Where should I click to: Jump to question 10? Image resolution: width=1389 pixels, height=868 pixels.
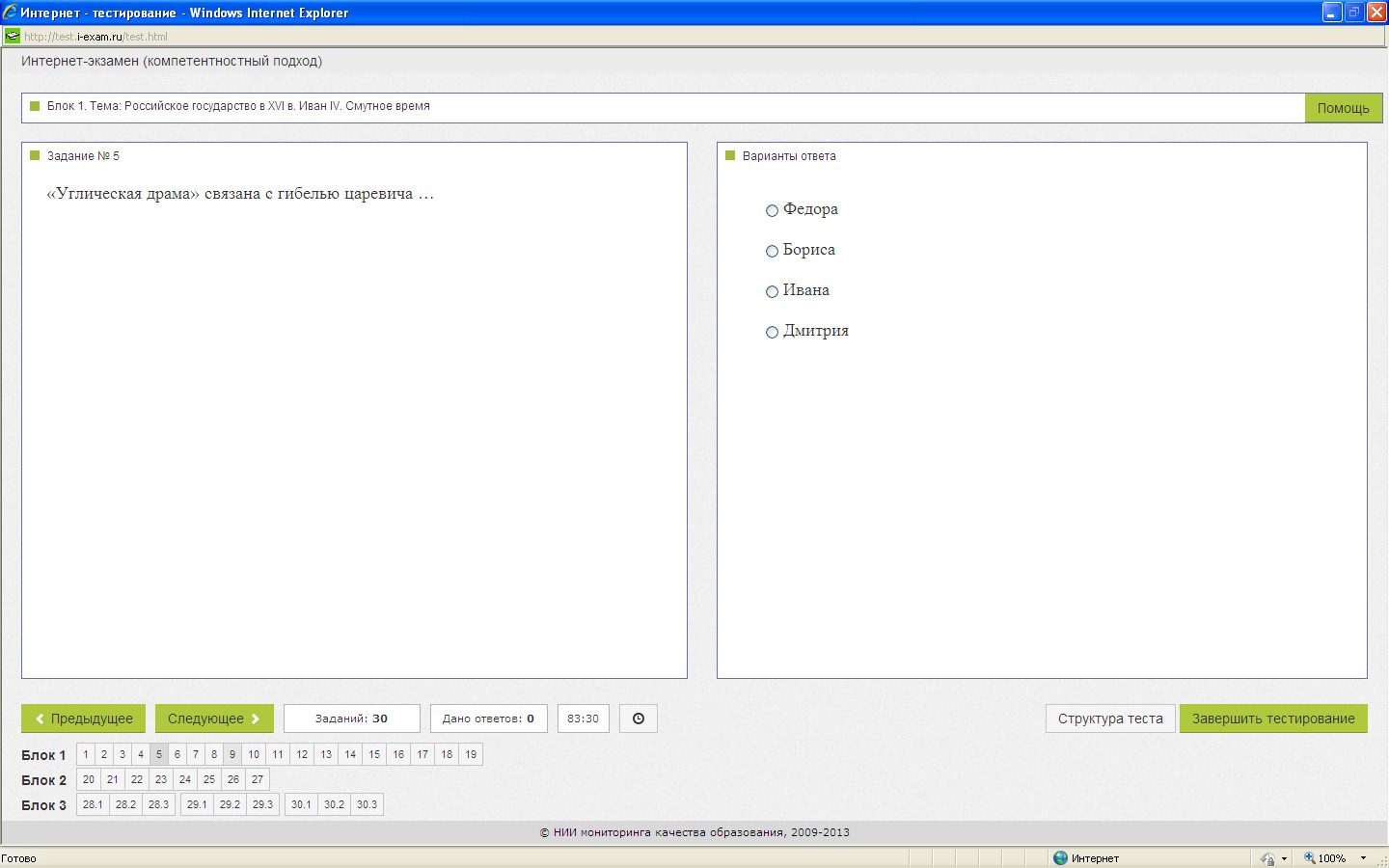(x=254, y=754)
